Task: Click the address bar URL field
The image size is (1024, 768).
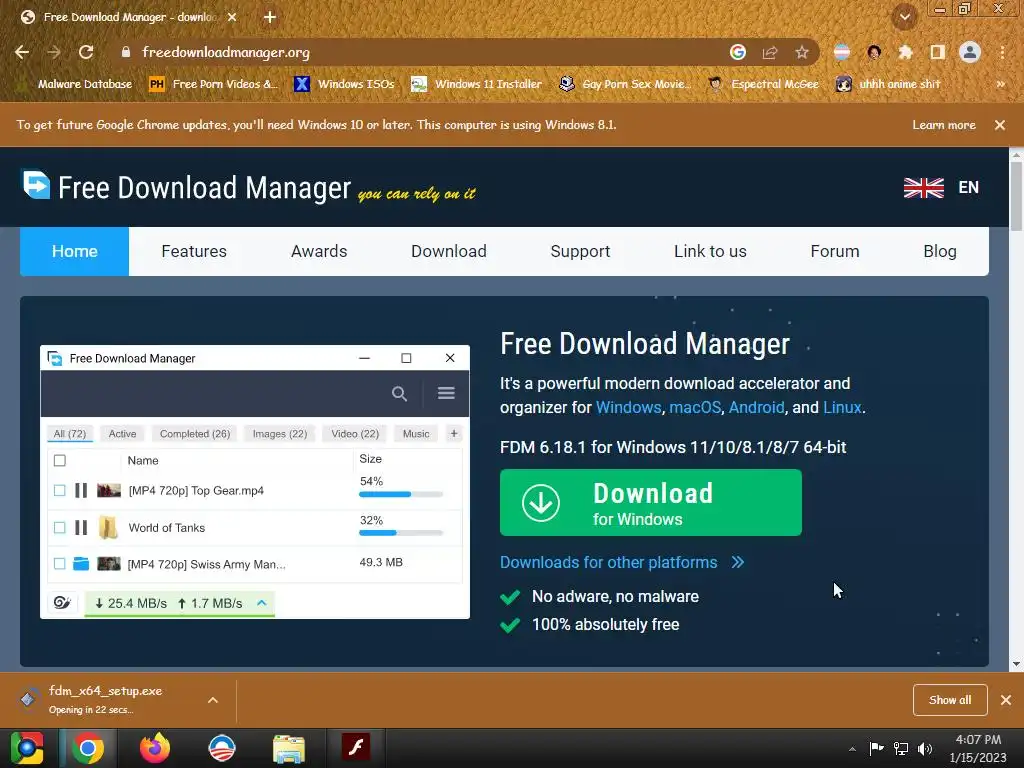Action: 418,52
